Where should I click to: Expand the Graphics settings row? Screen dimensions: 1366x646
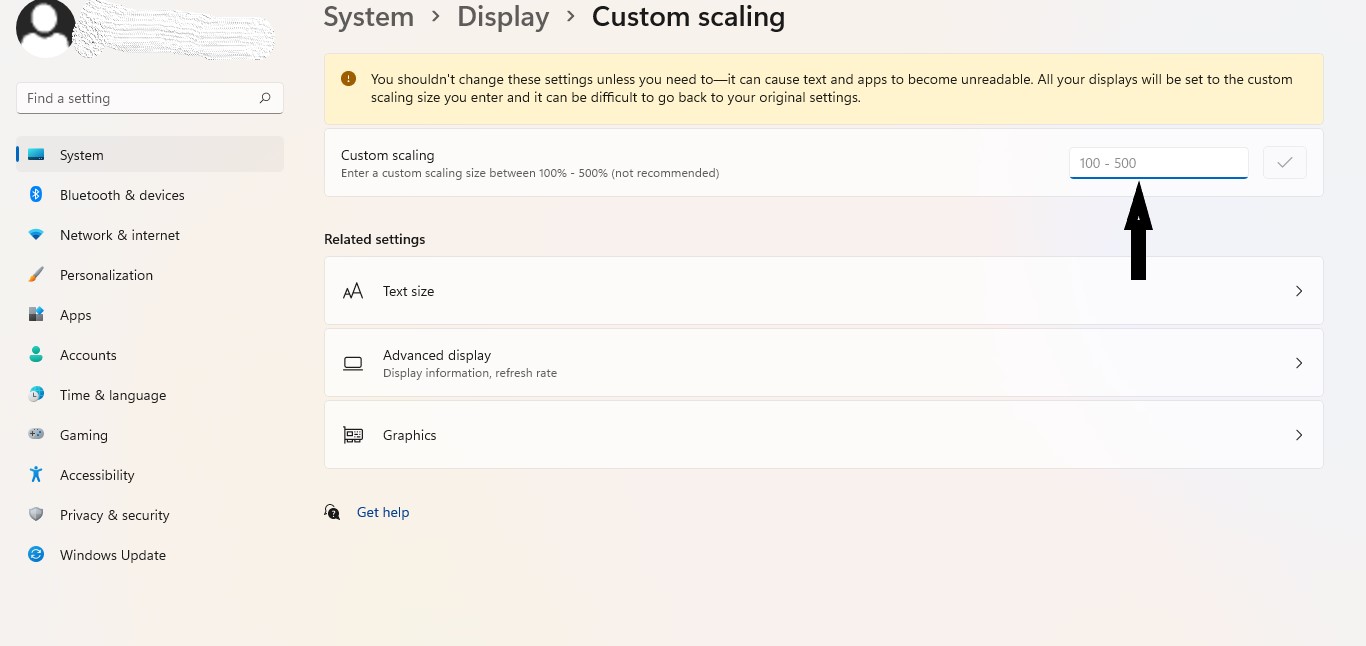(x=823, y=435)
